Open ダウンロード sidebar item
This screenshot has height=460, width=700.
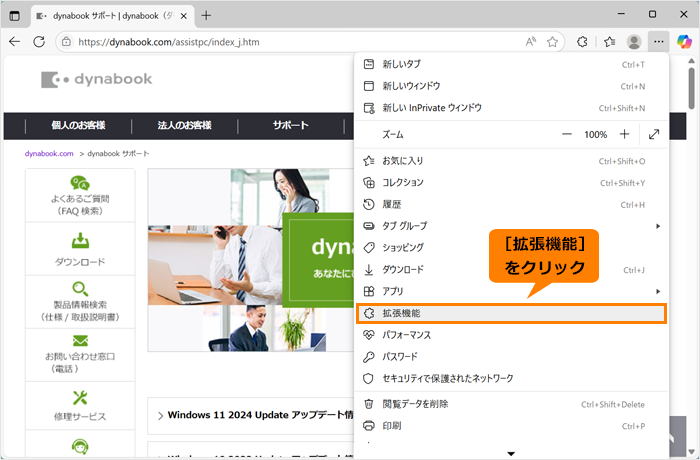tap(80, 249)
